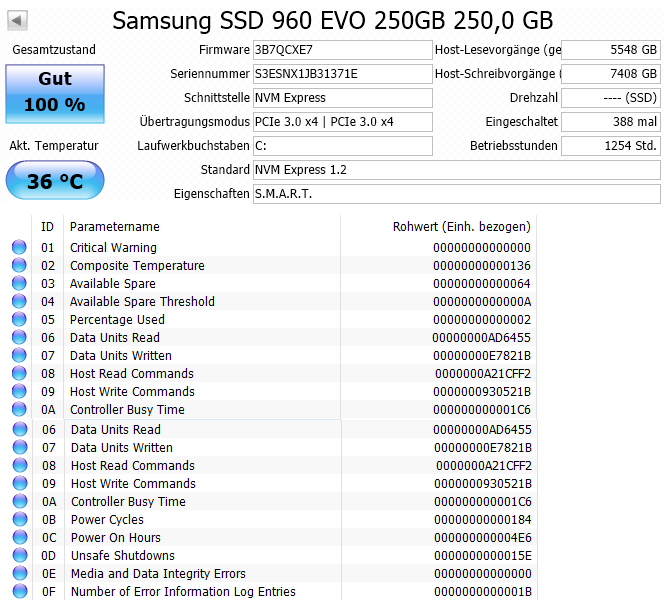Click the Akt. Temperatur label
Screen dimensions: 666x614
click(54, 146)
